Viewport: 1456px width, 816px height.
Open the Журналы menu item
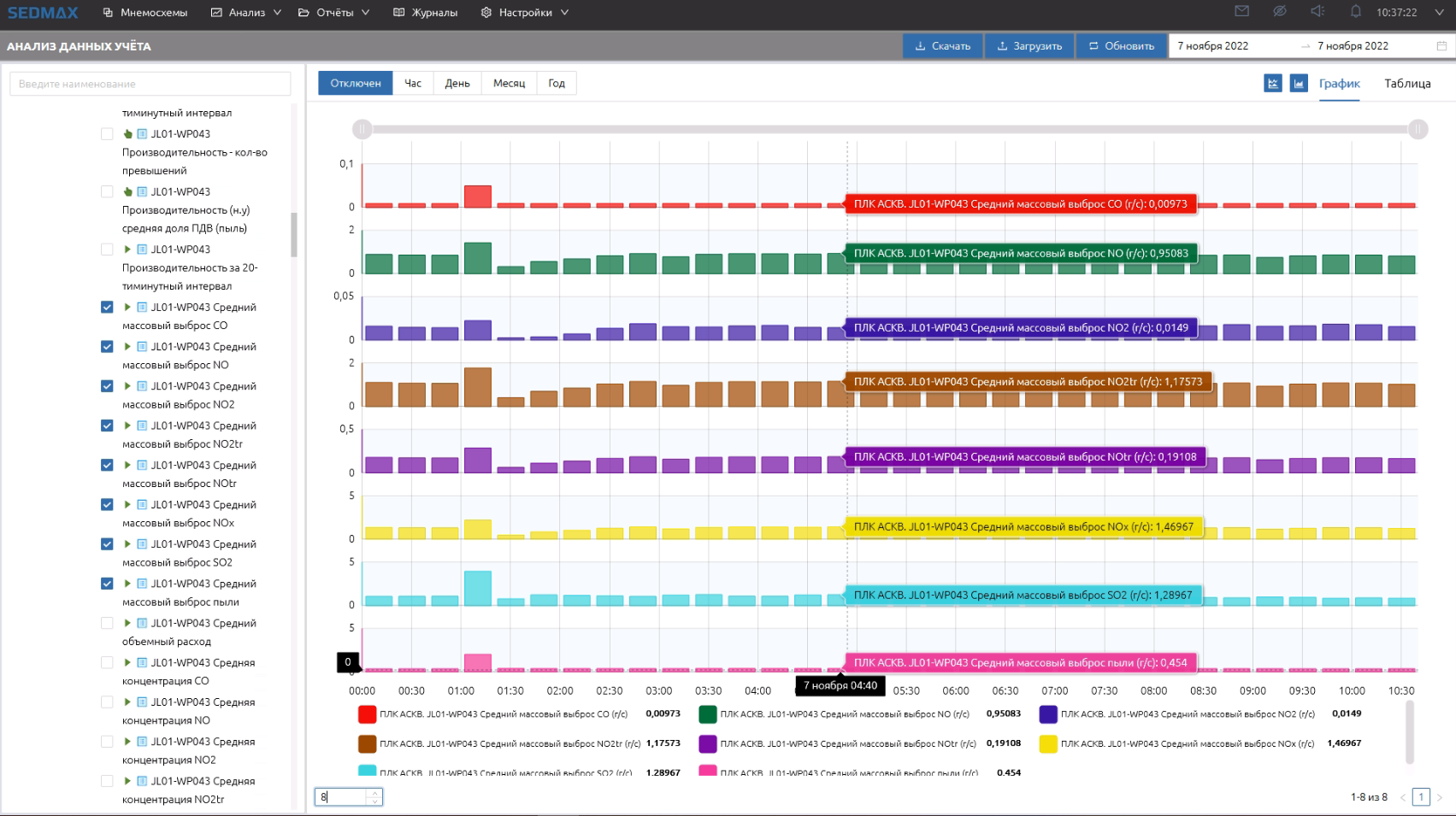tap(426, 13)
